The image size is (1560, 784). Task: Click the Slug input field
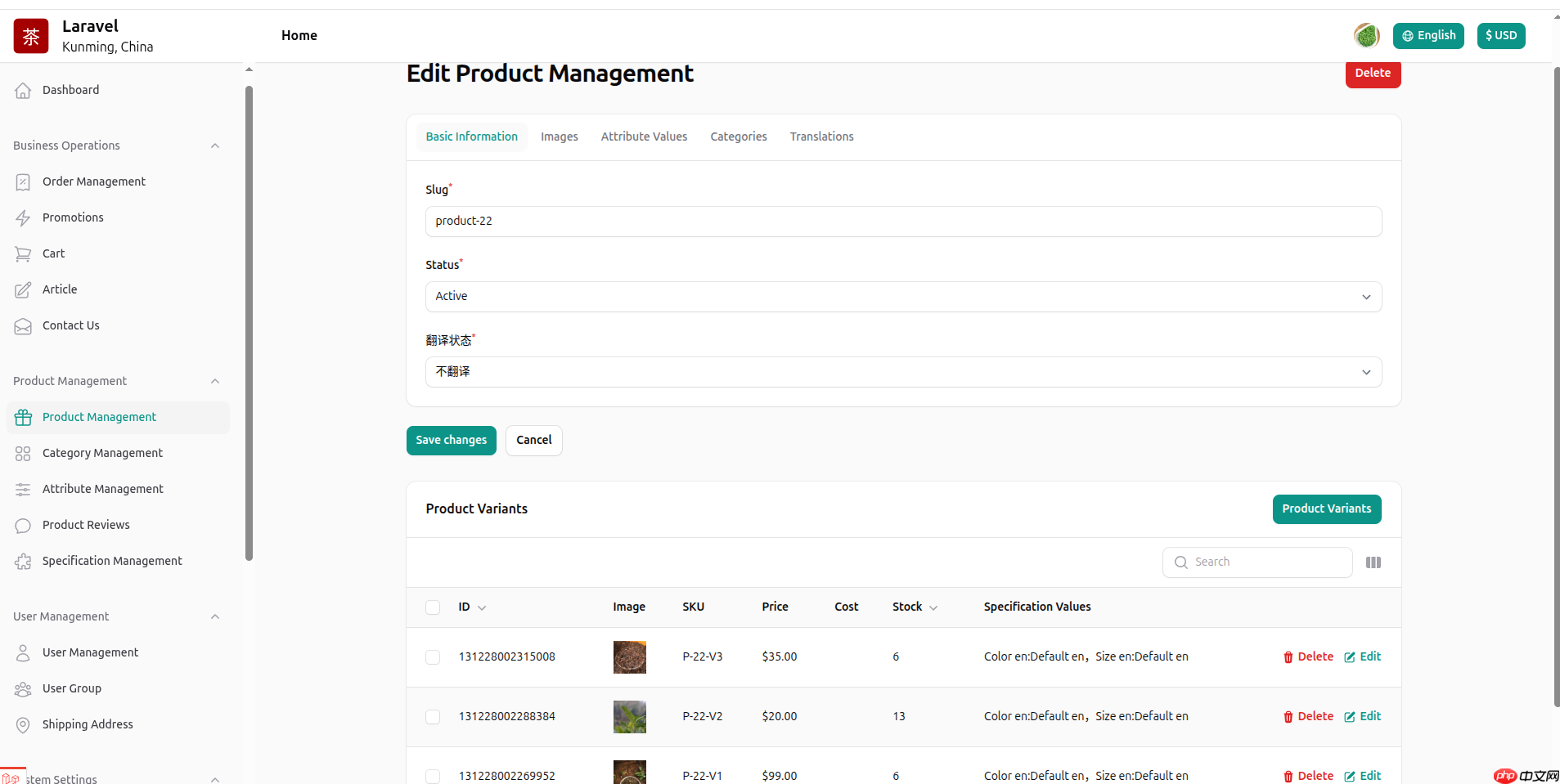point(903,222)
